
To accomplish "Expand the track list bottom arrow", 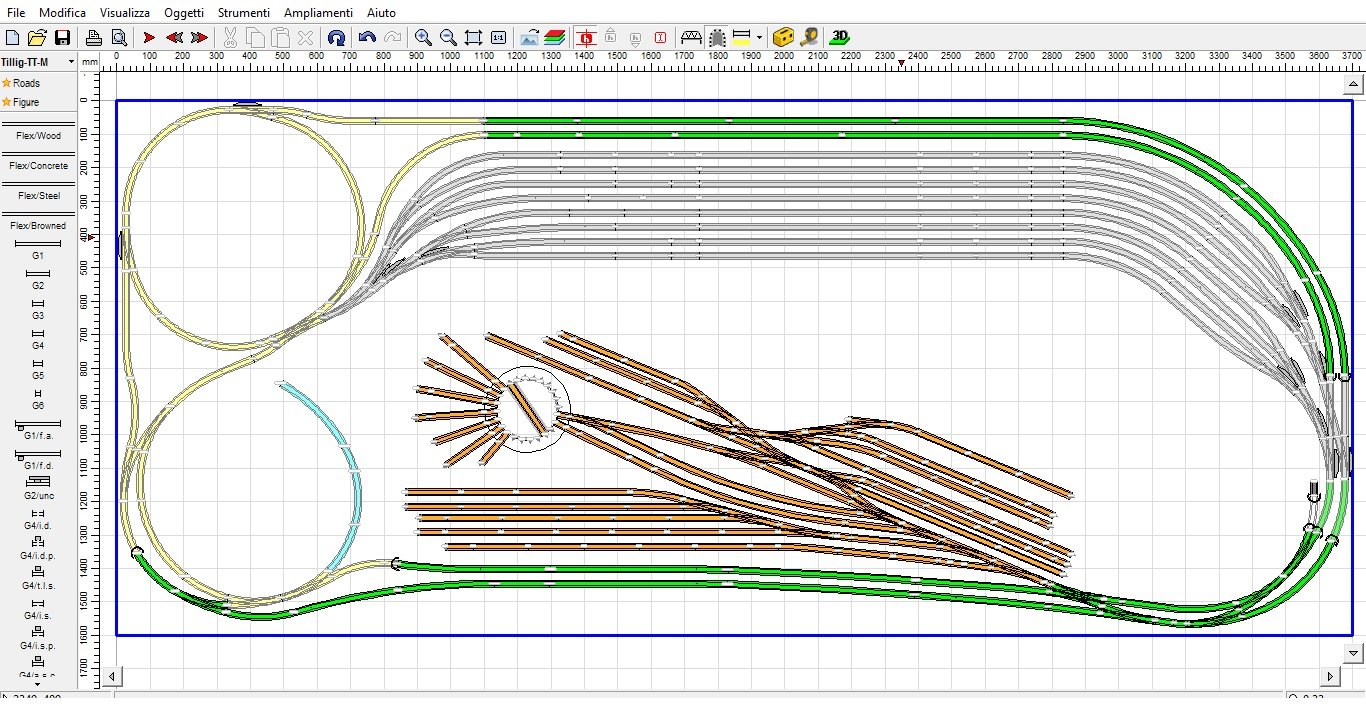I will (x=38, y=684).
